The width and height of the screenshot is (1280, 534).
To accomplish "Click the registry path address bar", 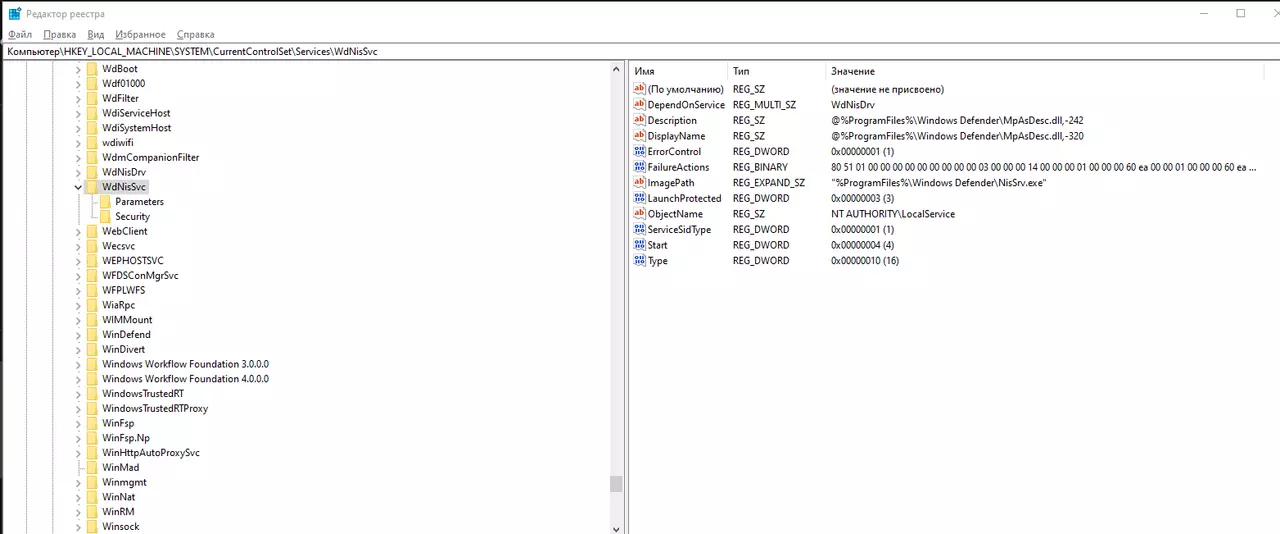I will coord(640,51).
